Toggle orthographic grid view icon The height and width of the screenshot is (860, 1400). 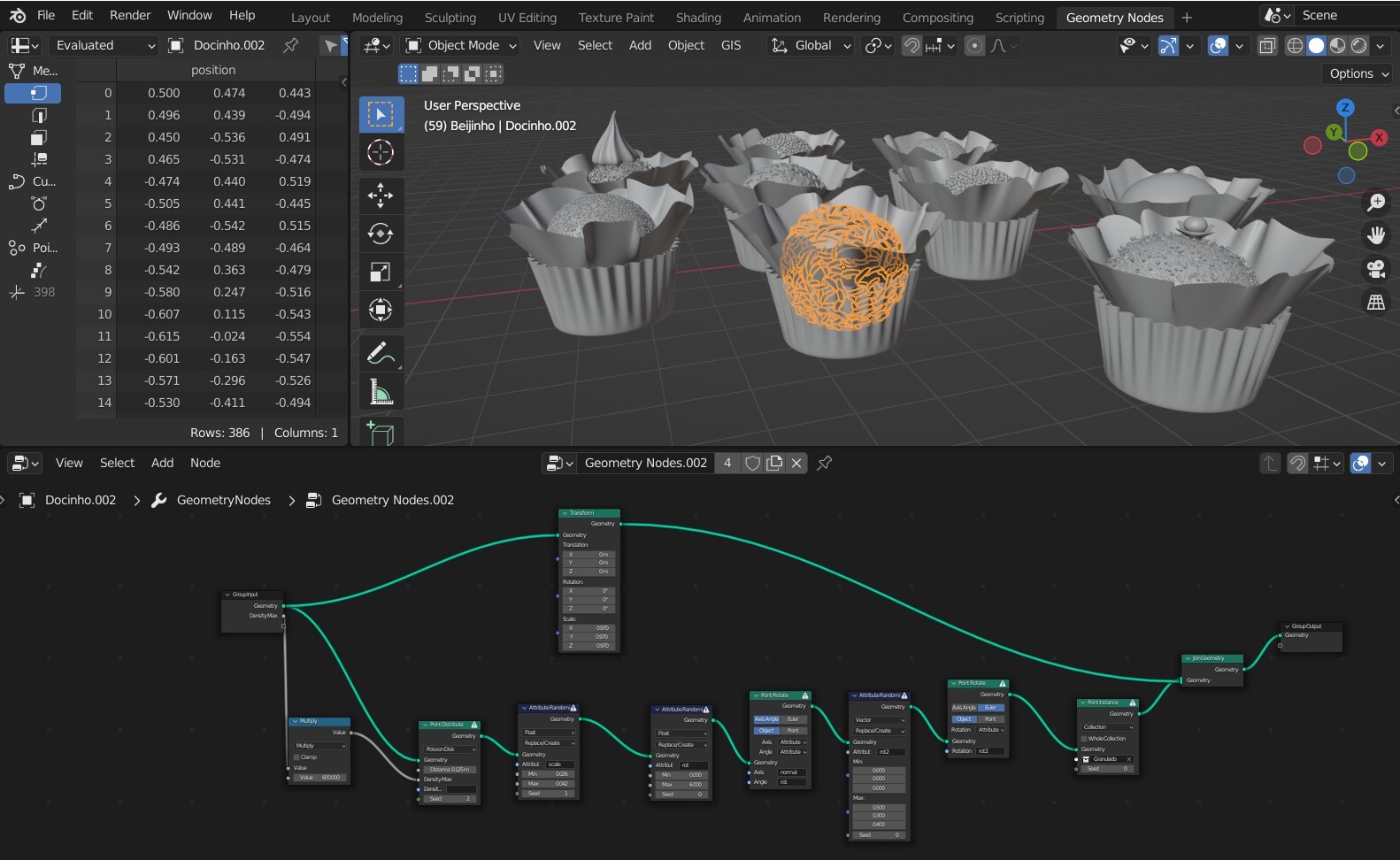[1375, 303]
